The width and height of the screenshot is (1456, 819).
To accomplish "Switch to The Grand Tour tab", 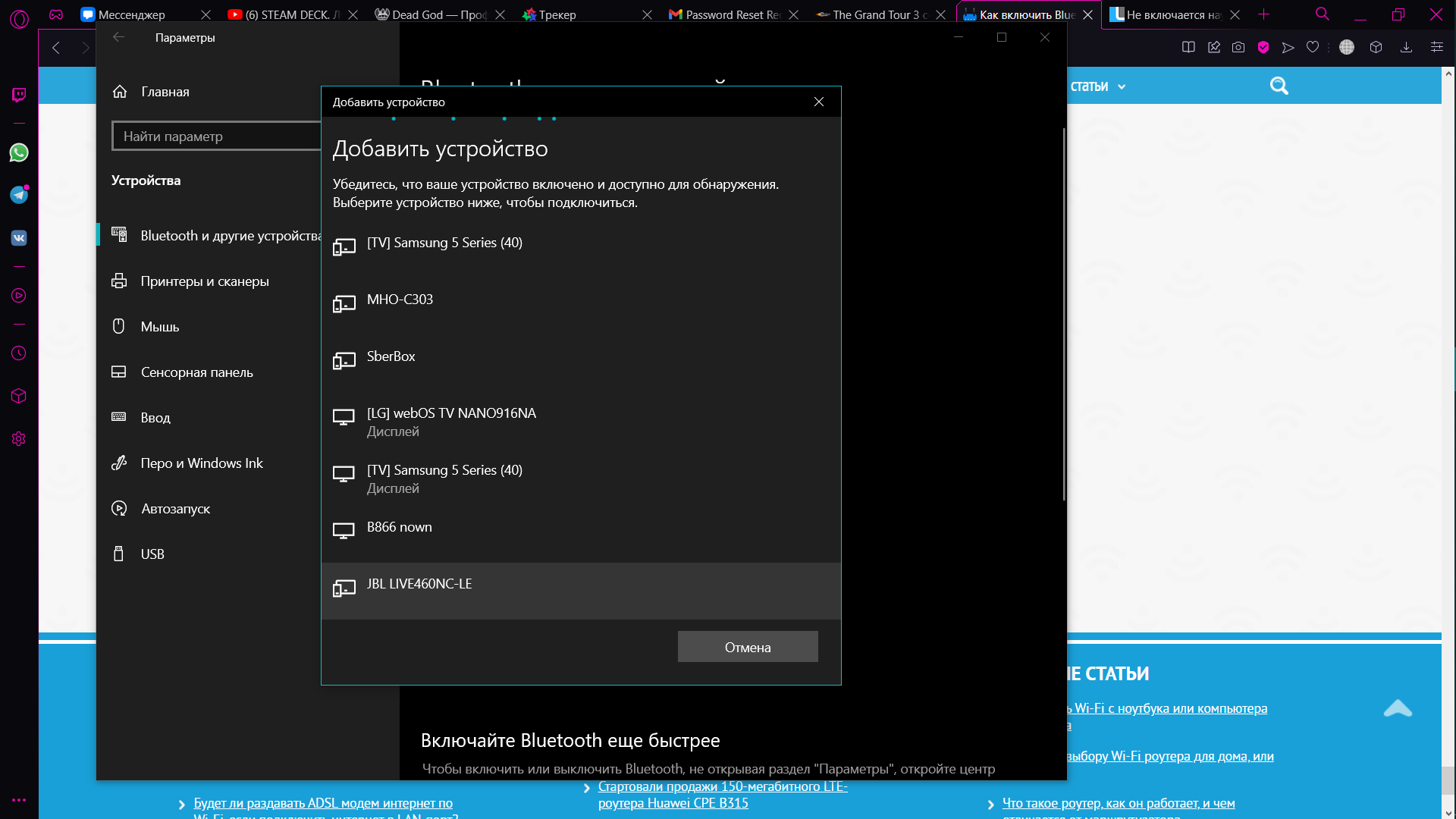I will tap(871, 14).
